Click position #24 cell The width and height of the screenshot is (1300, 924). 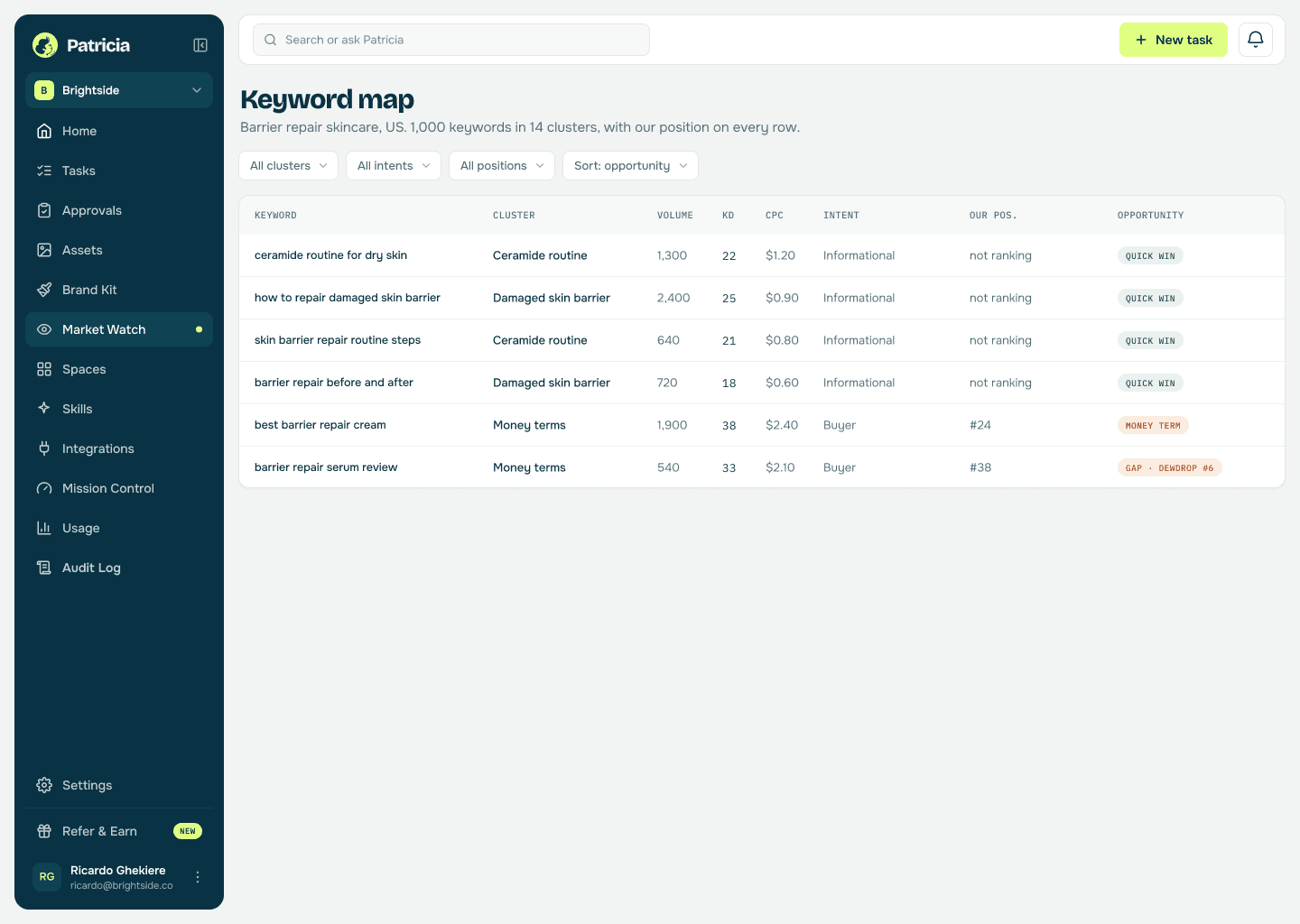(980, 425)
